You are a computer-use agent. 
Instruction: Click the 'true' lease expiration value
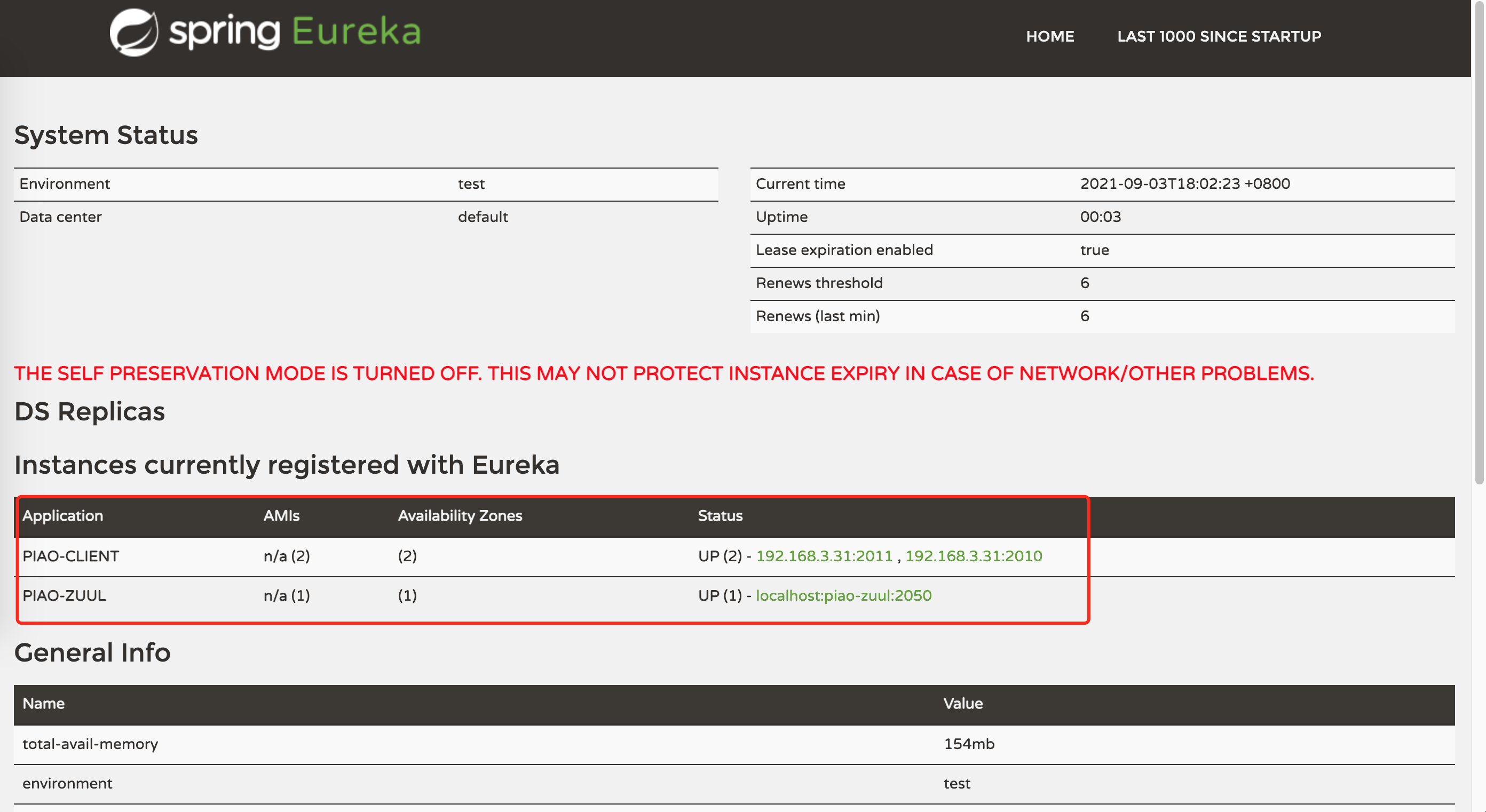point(1094,250)
